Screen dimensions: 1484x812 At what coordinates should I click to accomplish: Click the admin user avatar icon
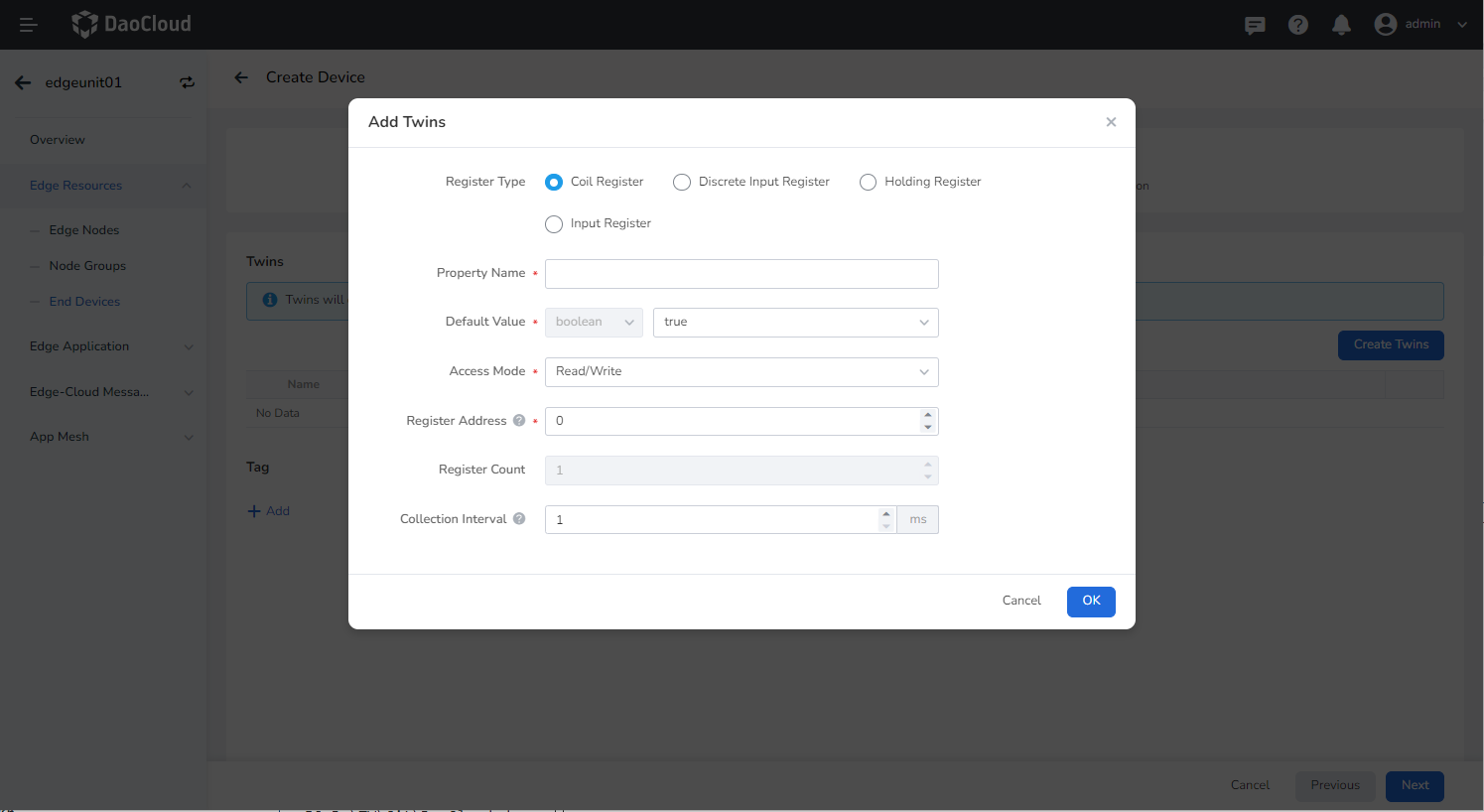(x=1386, y=24)
